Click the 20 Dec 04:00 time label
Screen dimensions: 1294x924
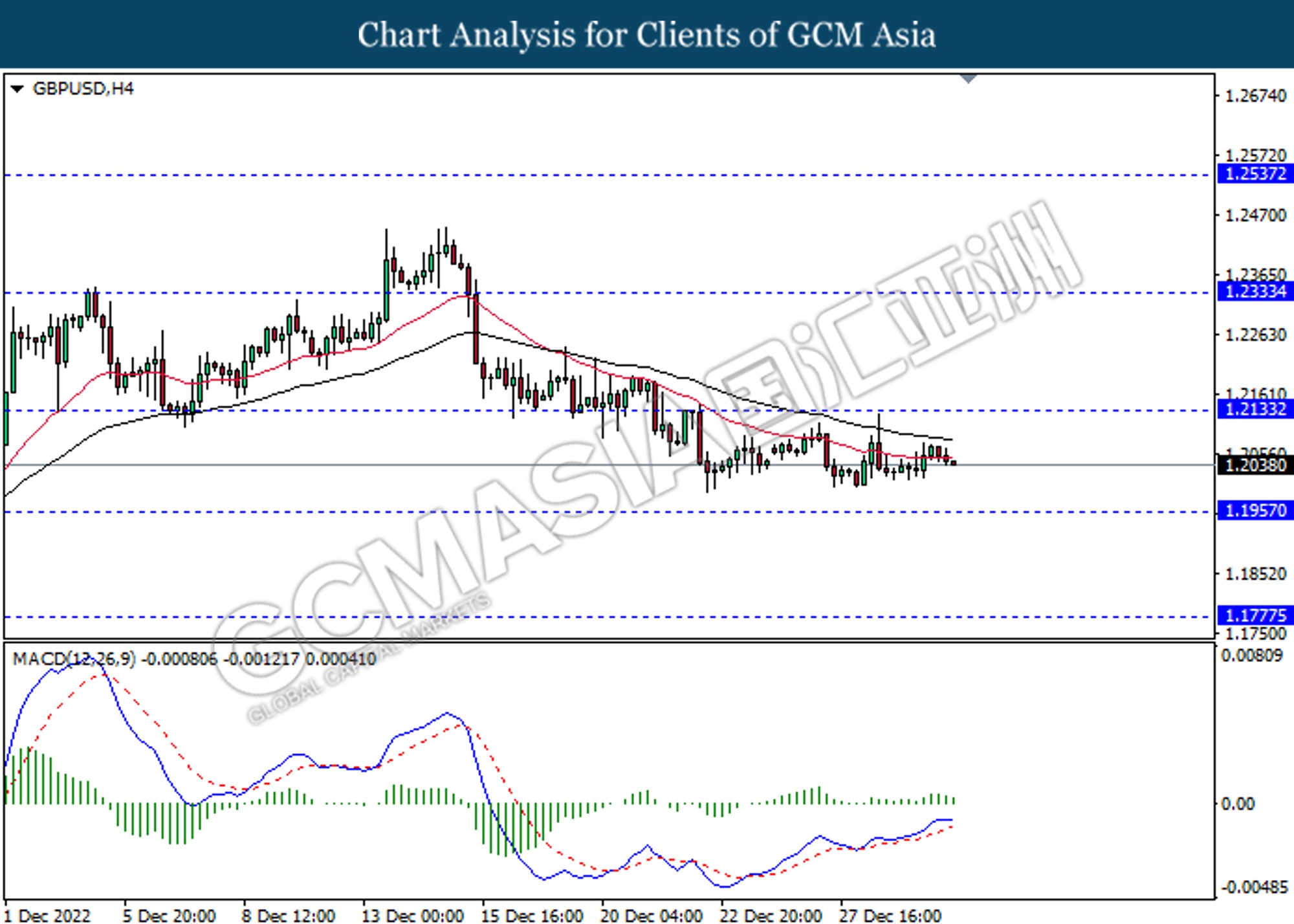pos(652,916)
